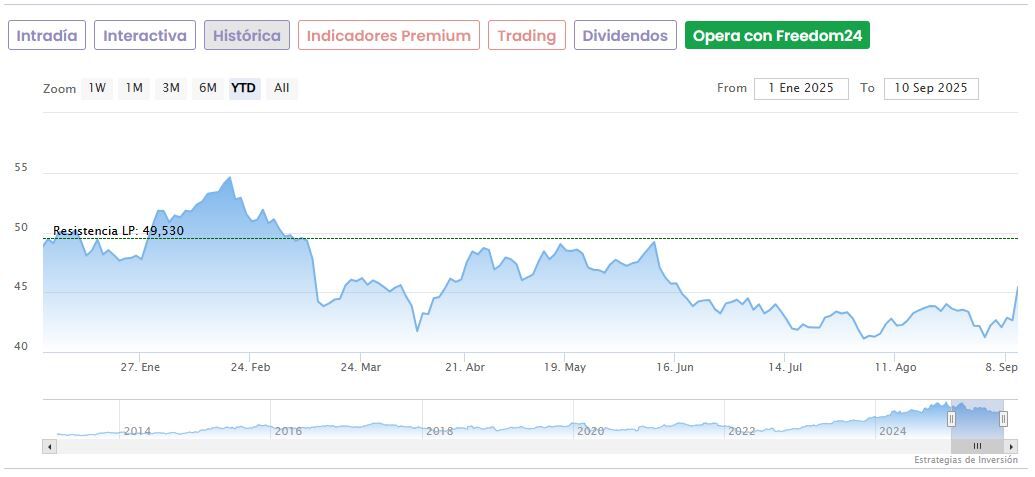Click the right range handle in navigator

(1003, 419)
